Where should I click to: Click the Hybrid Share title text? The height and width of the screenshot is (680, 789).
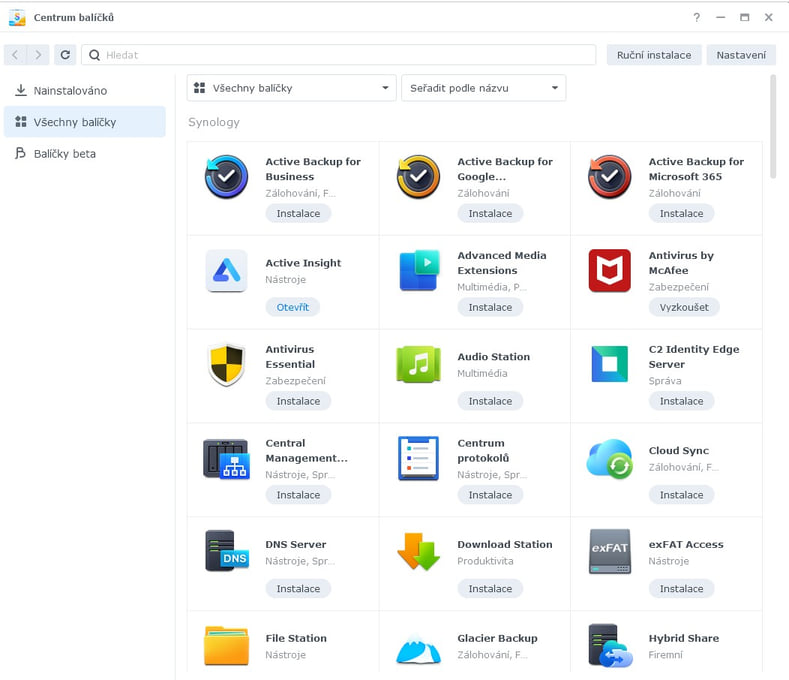(683, 638)
